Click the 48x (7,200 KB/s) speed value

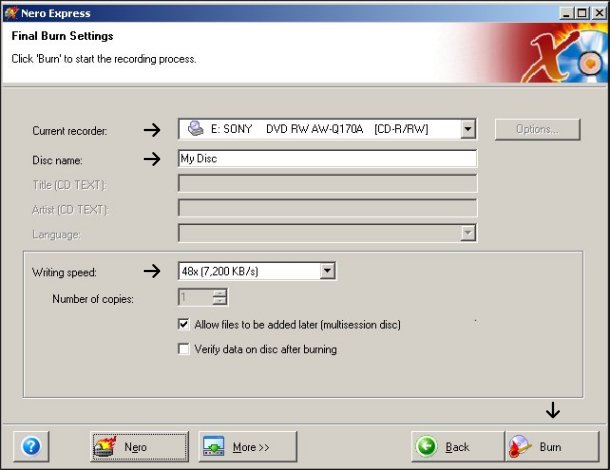click(220, 271)
